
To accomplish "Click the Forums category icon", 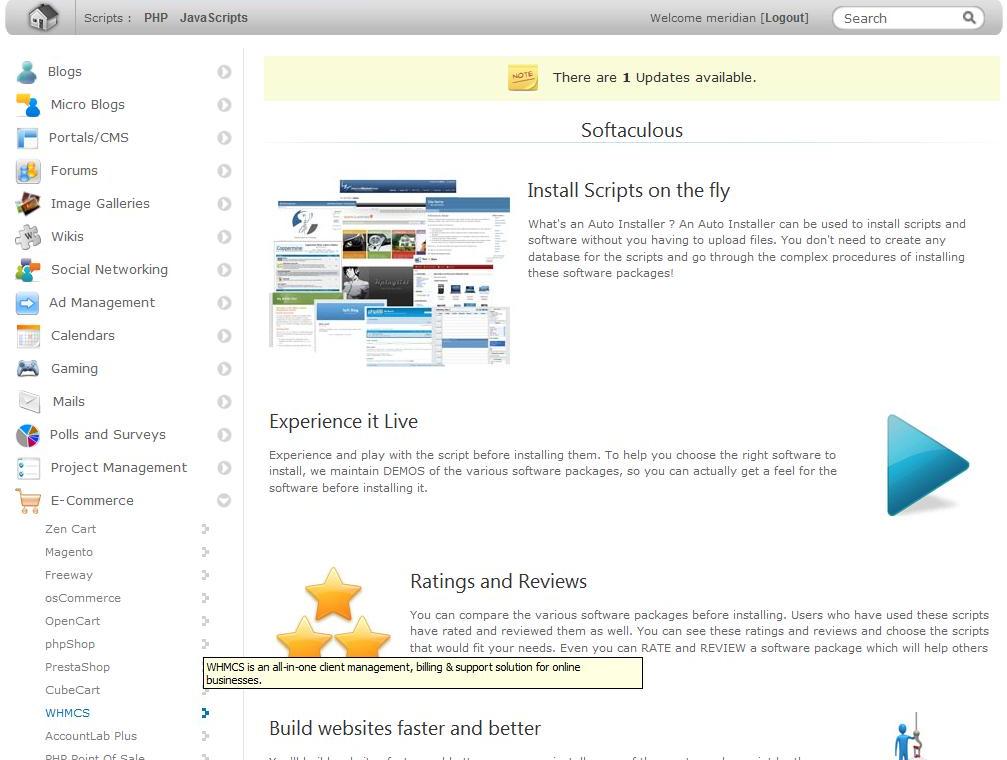I will [28, 171].
